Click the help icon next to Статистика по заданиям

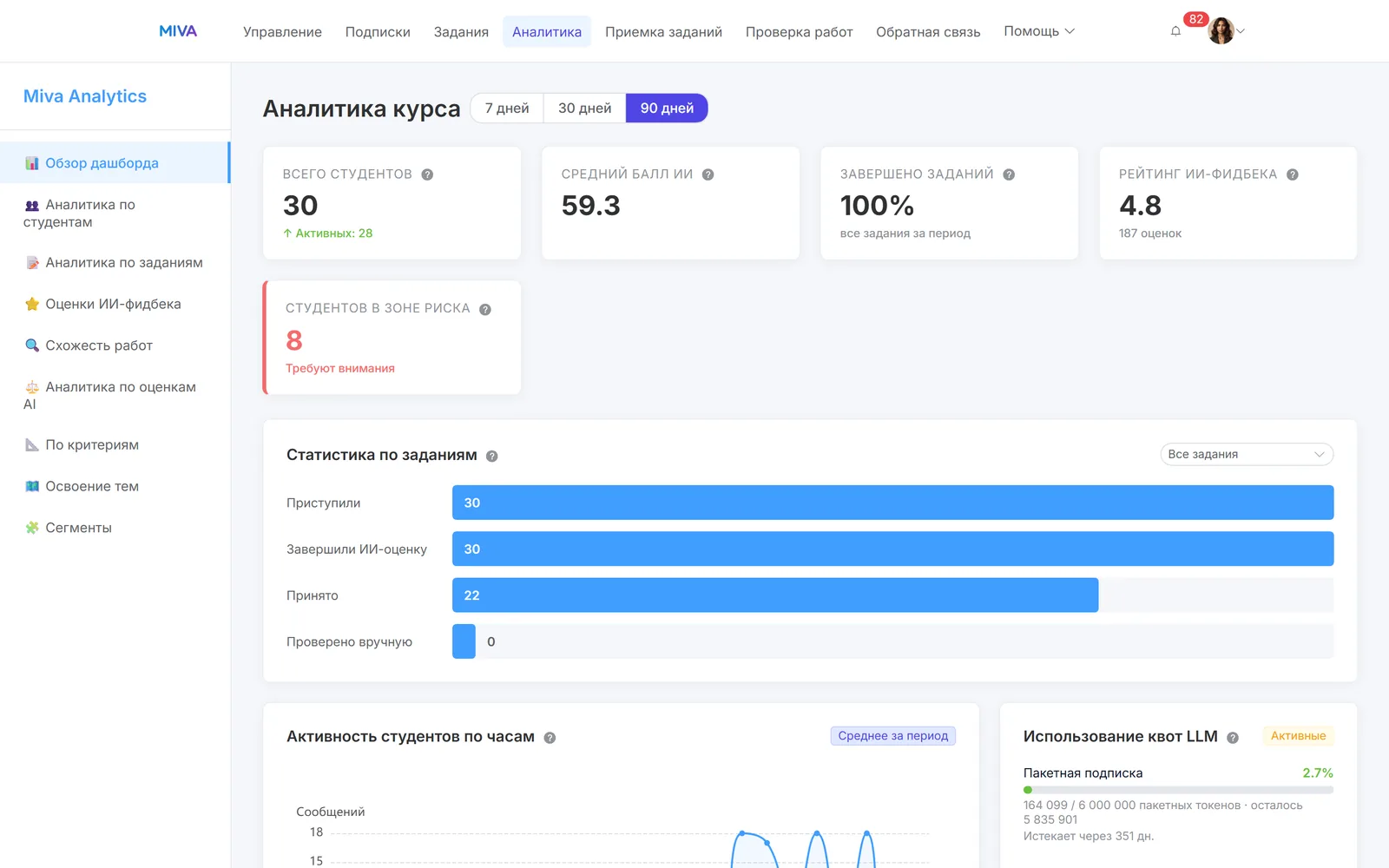tap(491, 456)
